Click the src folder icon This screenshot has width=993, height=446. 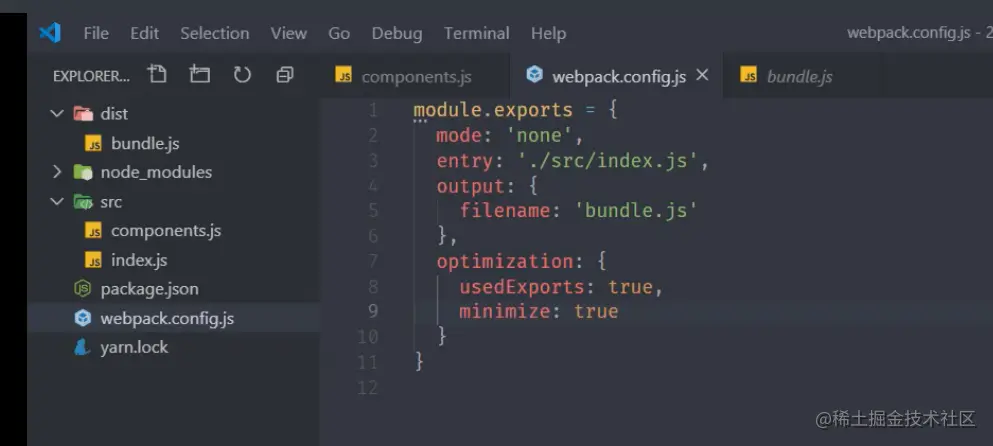pyautogui.click(x=83, y=201)
